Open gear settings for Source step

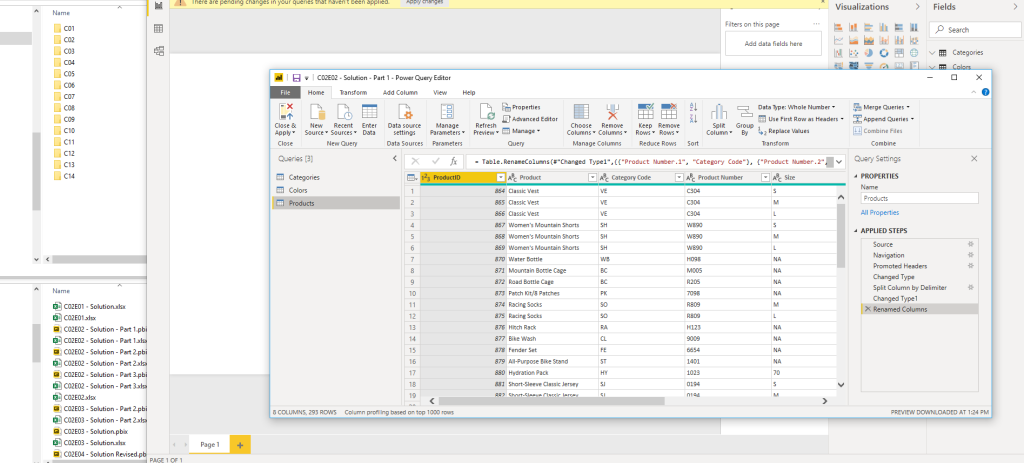click(x=969, y=244)
